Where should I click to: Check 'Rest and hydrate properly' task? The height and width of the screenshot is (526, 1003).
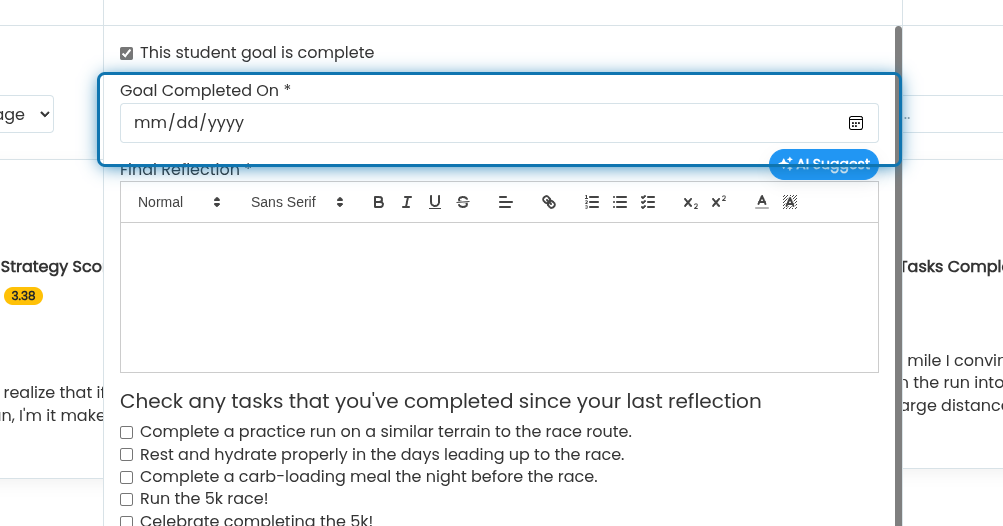click(x=127, y=454)
